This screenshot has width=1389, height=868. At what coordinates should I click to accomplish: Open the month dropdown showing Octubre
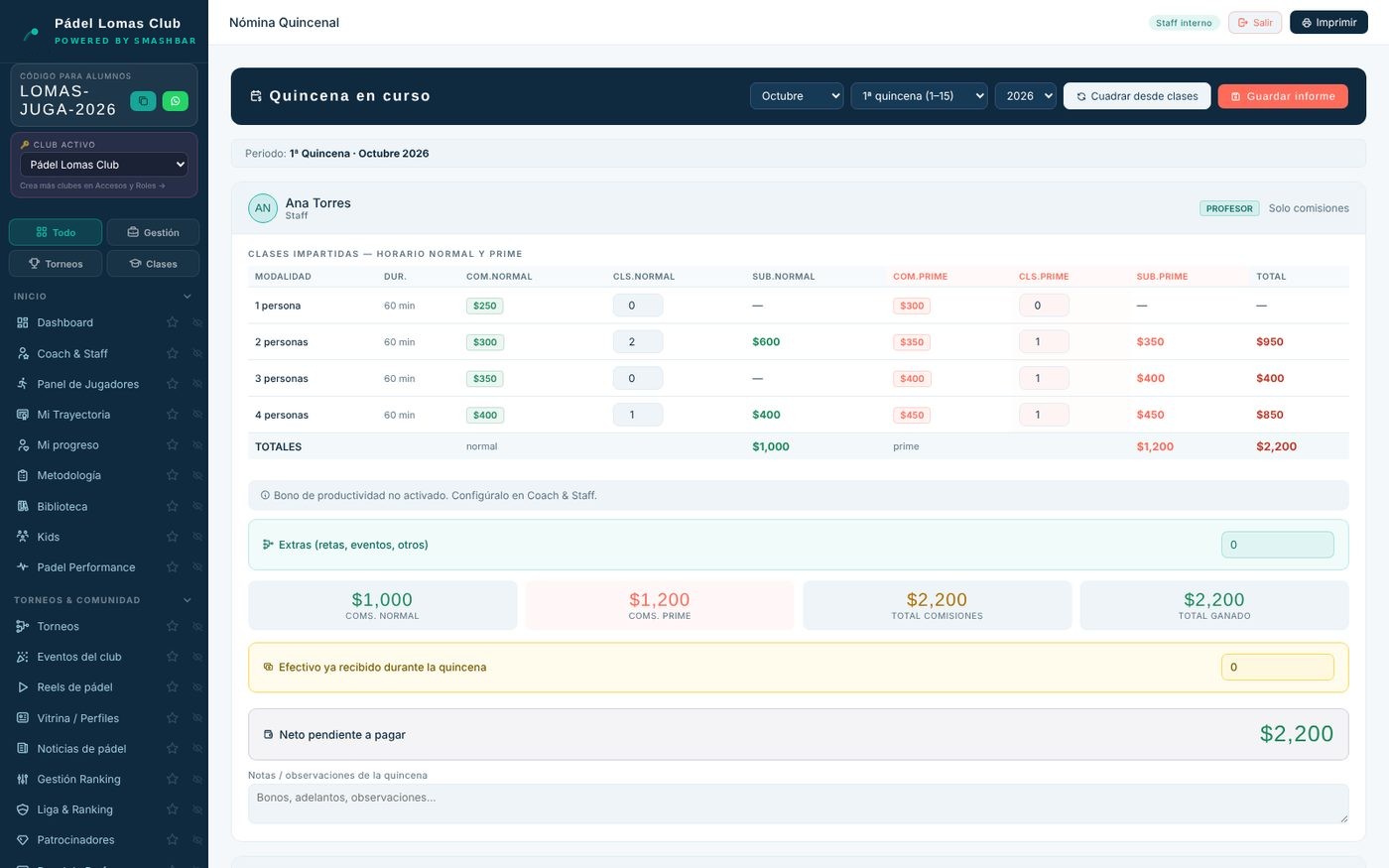[797, 96]
